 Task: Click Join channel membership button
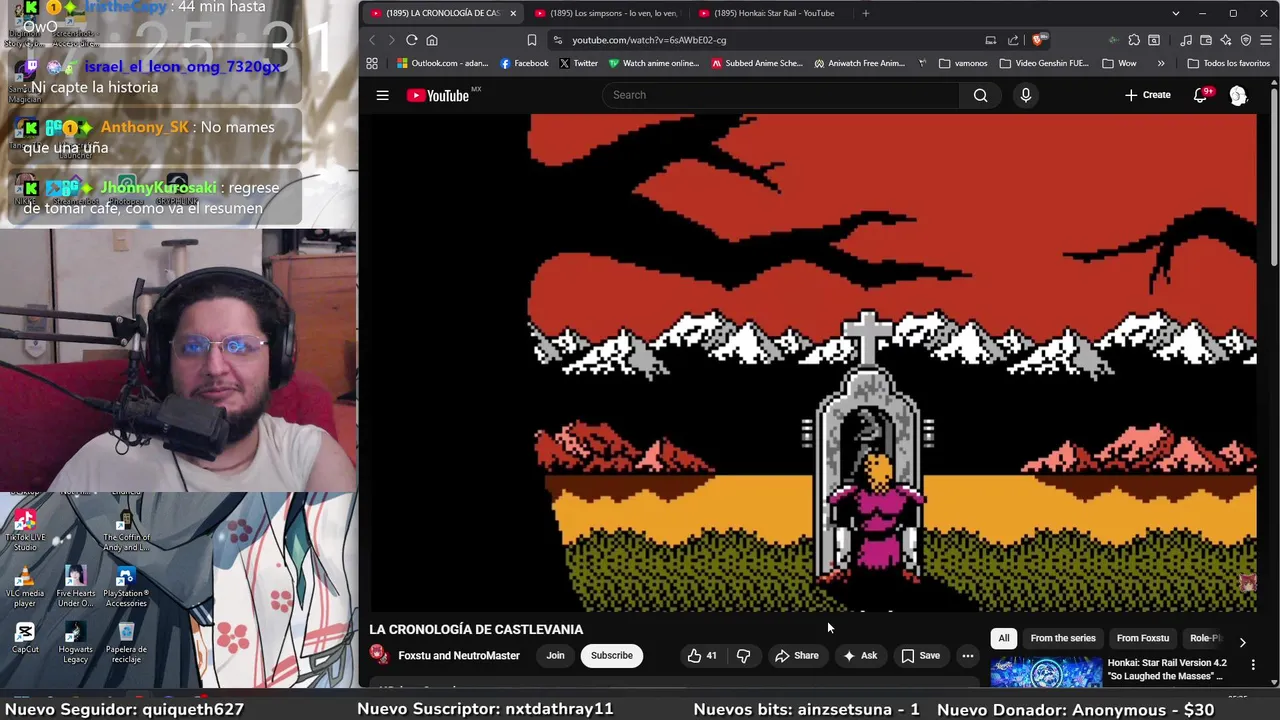click(x=555, y=656)
